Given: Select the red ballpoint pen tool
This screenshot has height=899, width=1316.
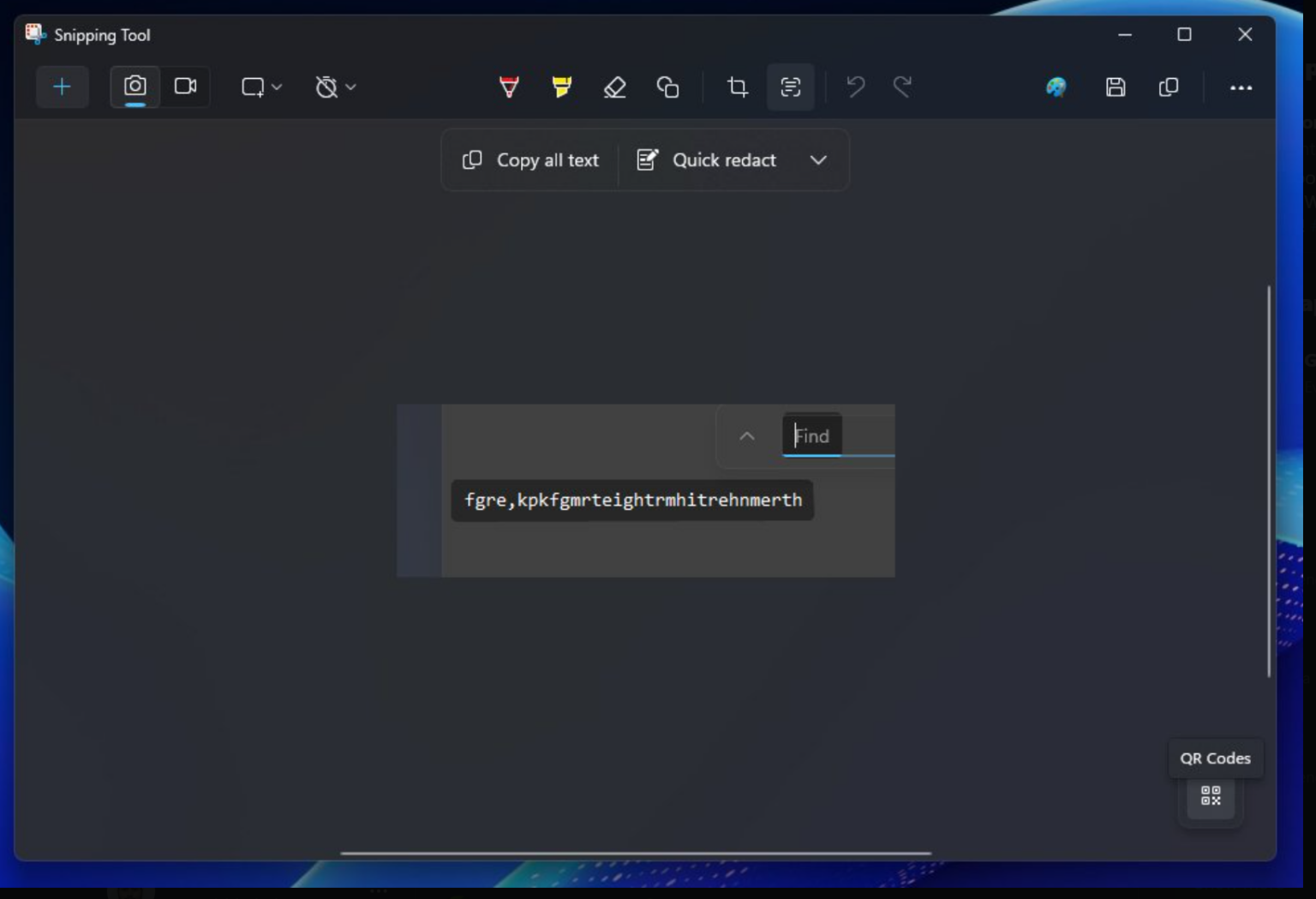Looking at the screenshot, I should pyautogui.click(x=508, y=87).
